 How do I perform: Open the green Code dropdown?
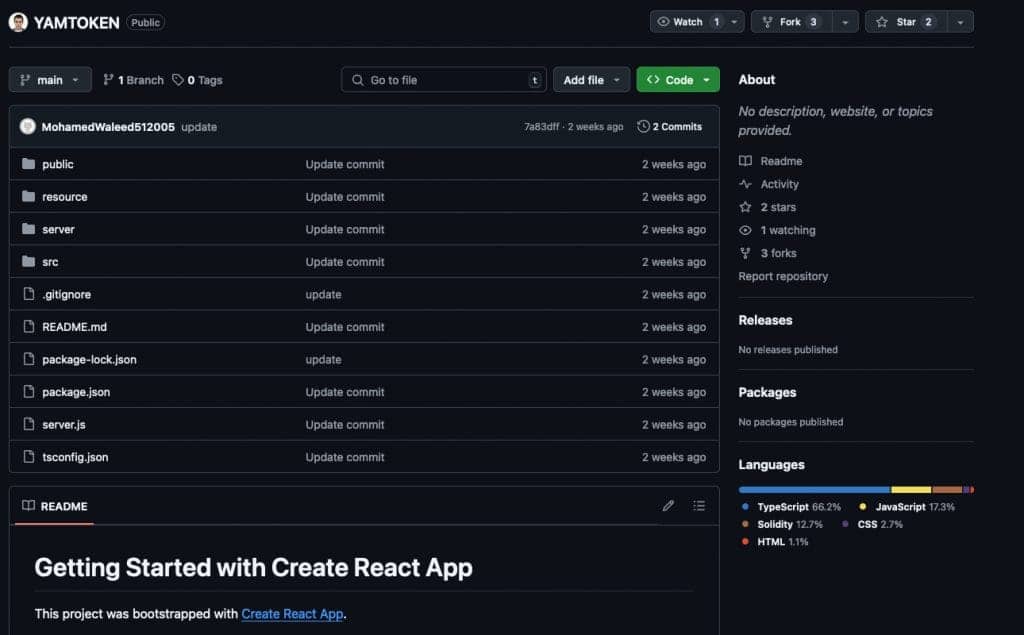(678, 80)
